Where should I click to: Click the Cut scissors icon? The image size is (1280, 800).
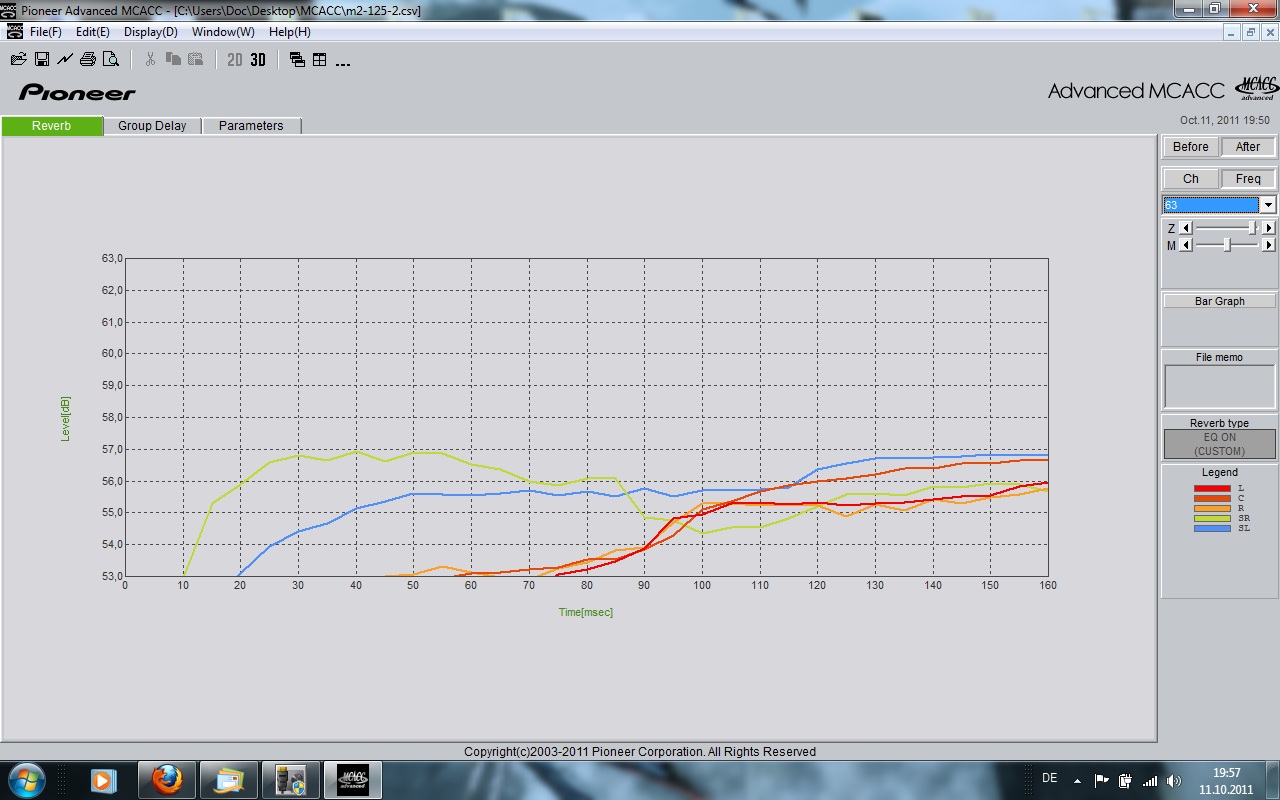pos(150,60)
